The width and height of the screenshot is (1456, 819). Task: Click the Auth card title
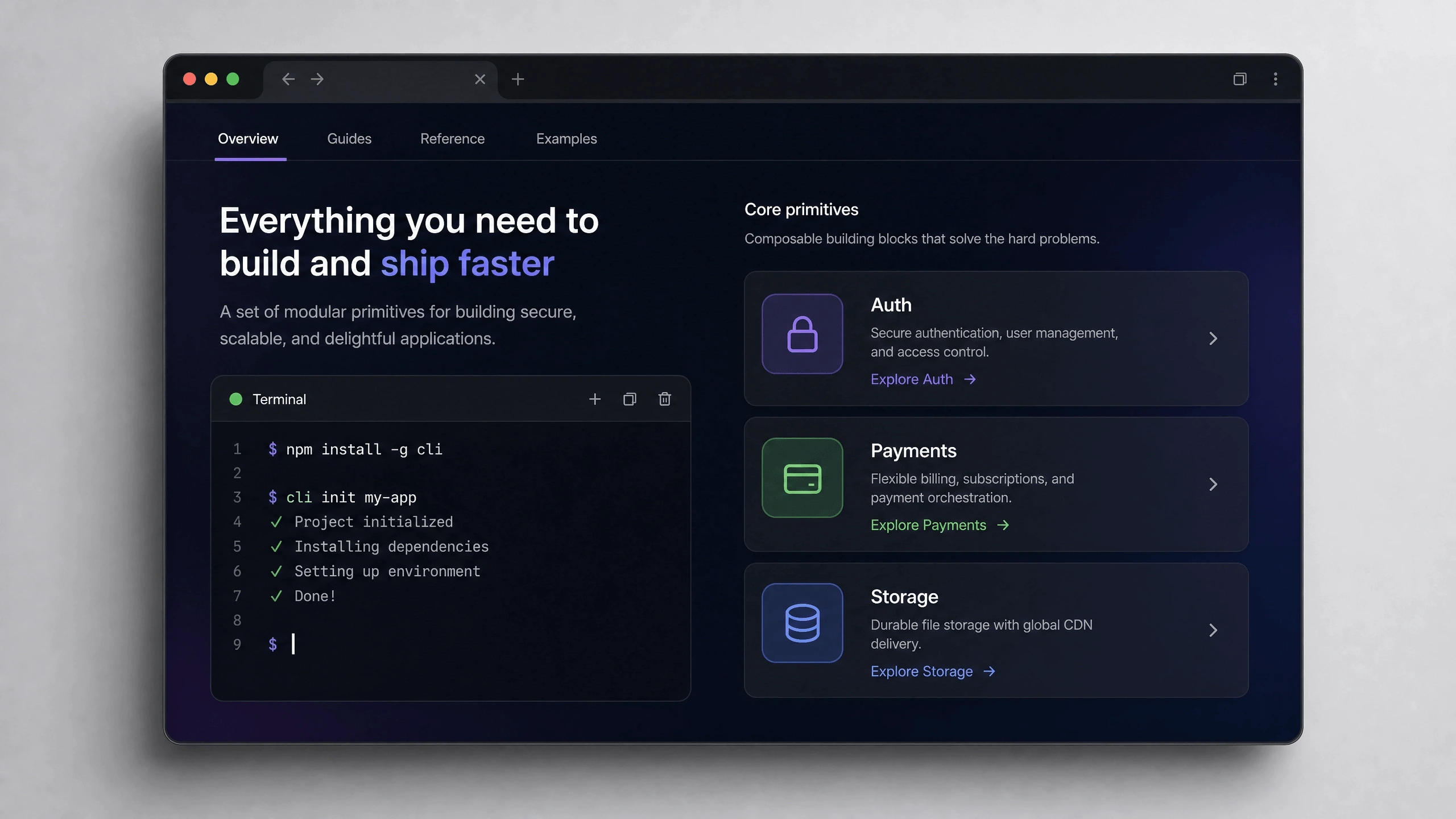[x=891, y=305]
